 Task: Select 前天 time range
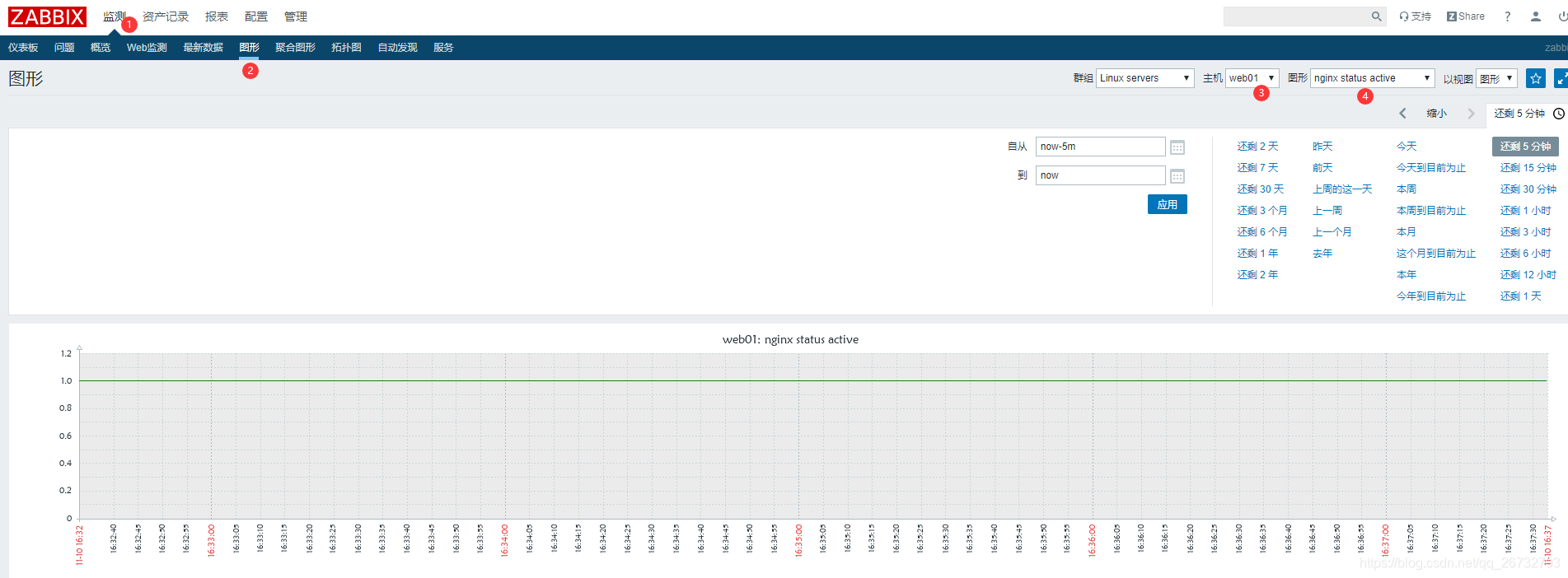point(1322,168)
